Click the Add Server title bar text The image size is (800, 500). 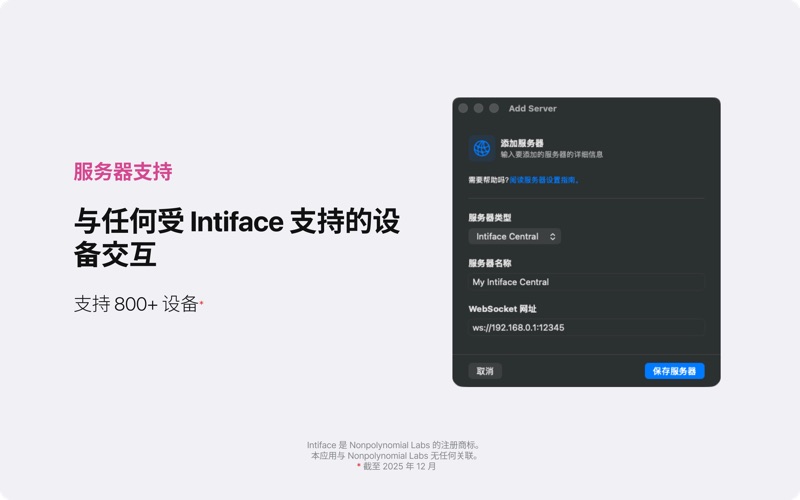[532, 108]
